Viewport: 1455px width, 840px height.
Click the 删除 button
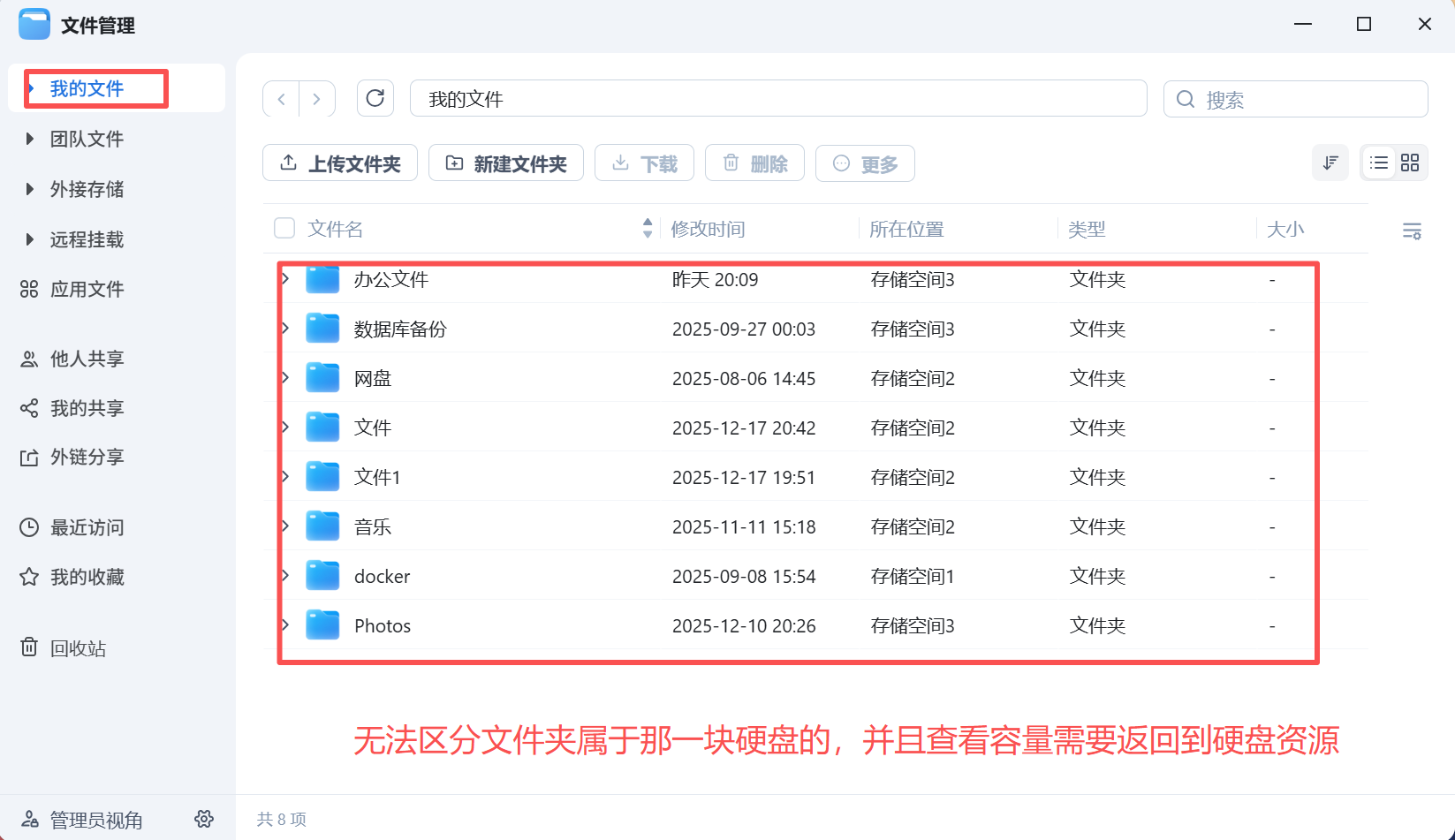(755, 163)
